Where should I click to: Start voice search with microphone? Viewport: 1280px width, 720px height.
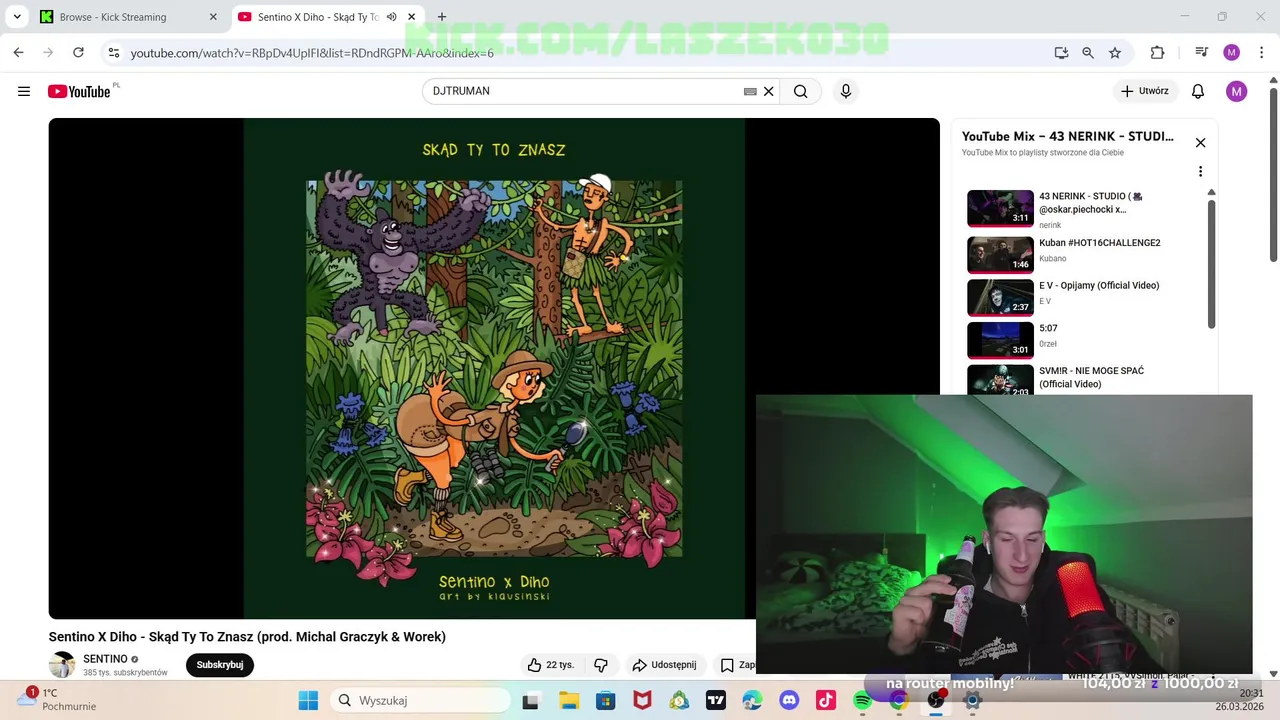846,91
